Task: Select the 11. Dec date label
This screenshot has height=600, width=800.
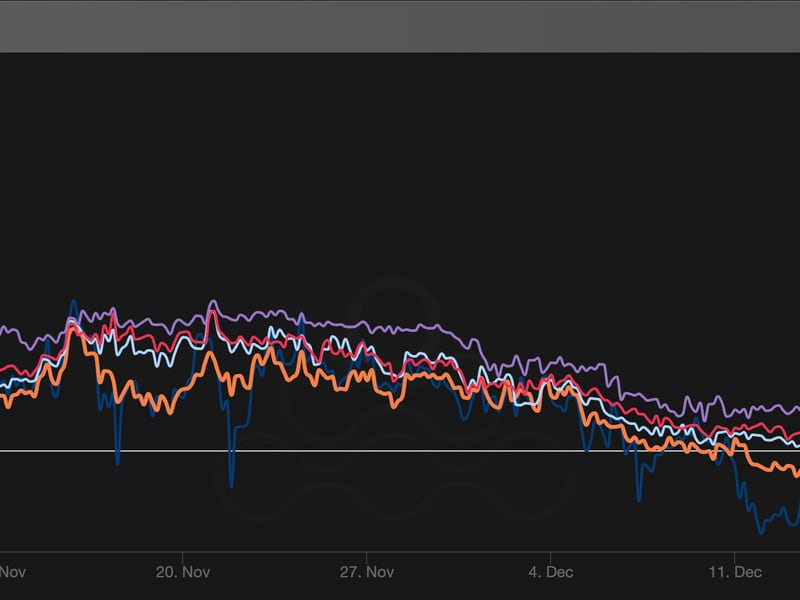Action: pos(734,572)
